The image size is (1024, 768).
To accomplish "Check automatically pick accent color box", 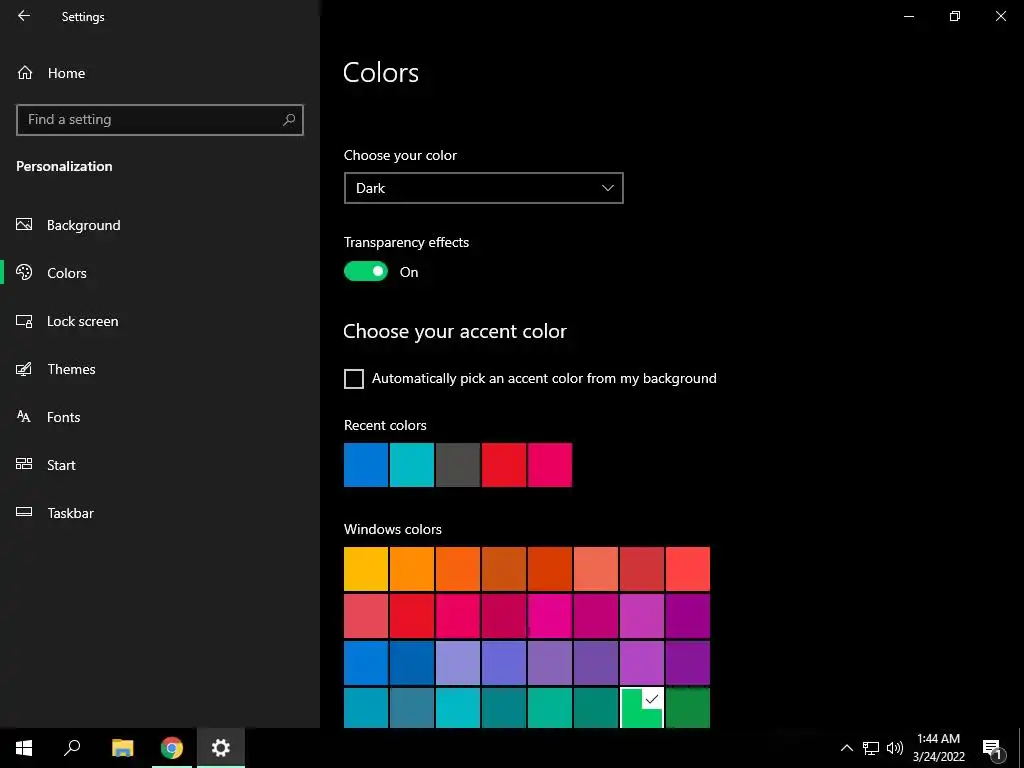I will [354, 379].
